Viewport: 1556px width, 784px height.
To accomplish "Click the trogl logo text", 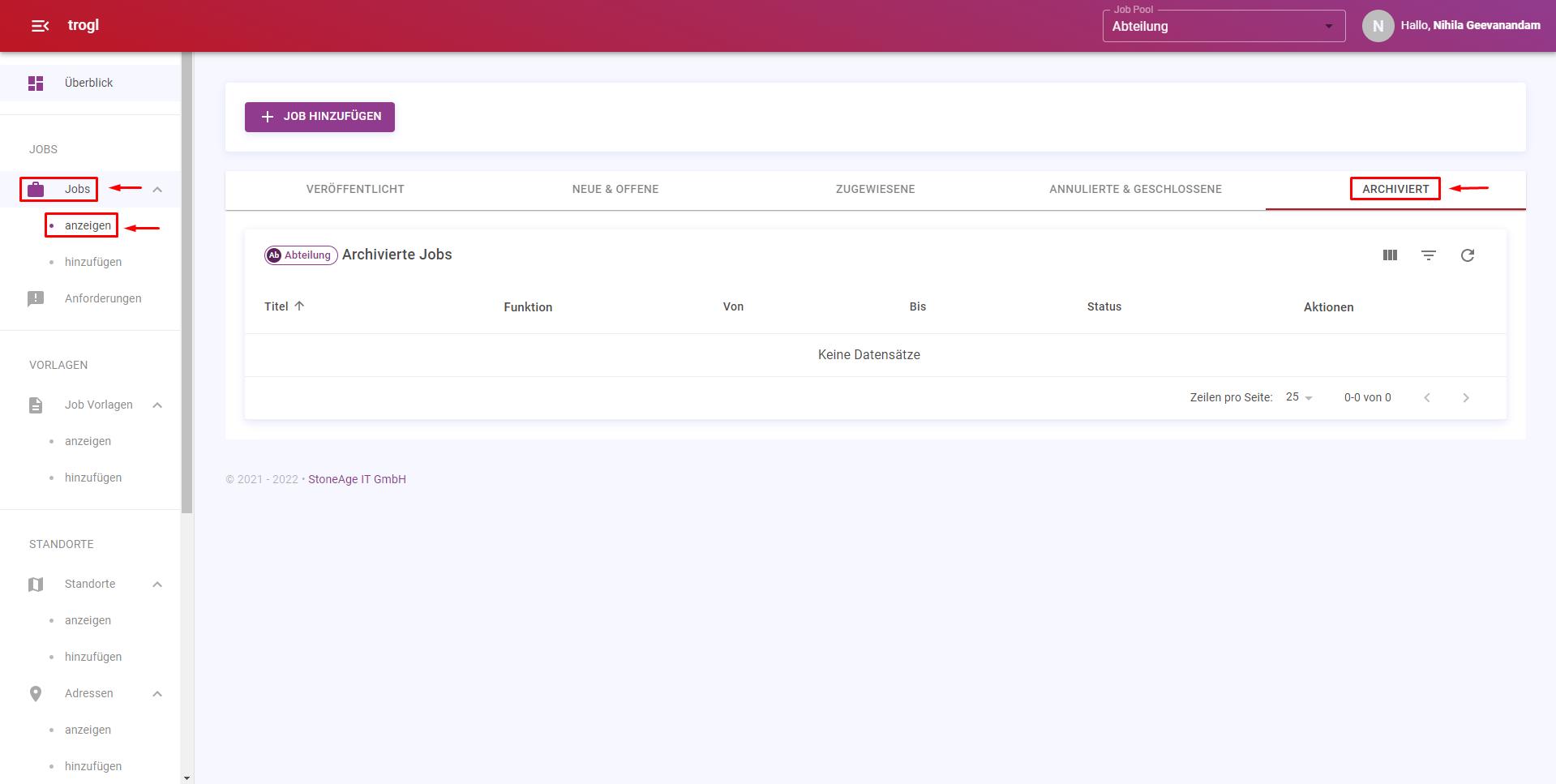I will (x=84, y=25).
